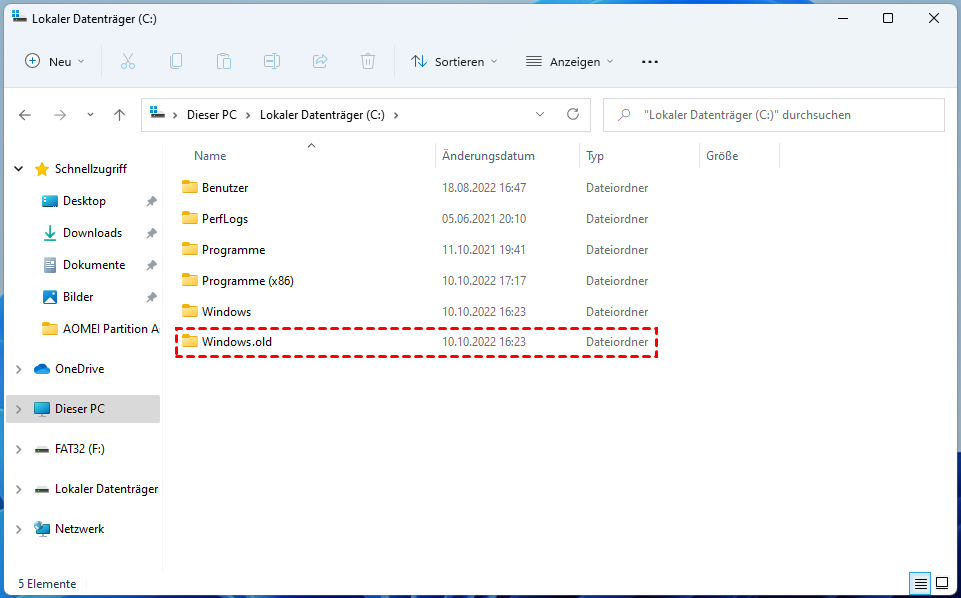This screenshot has width=961, height=598.
Task: Click the search magnifier icon
Action: click(624, 115)
